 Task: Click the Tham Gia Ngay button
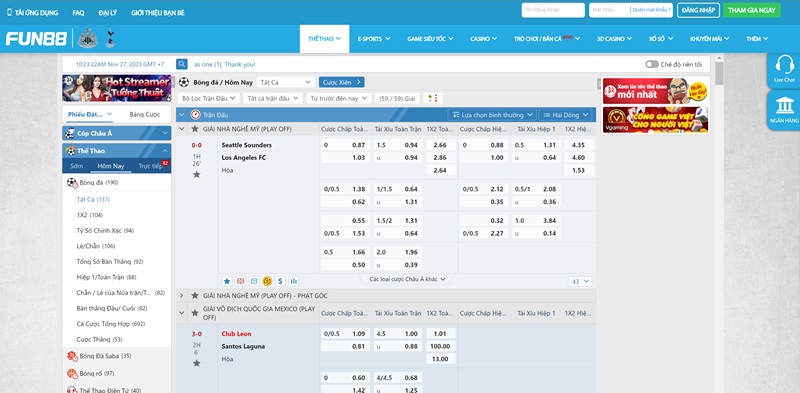point(752,10)
